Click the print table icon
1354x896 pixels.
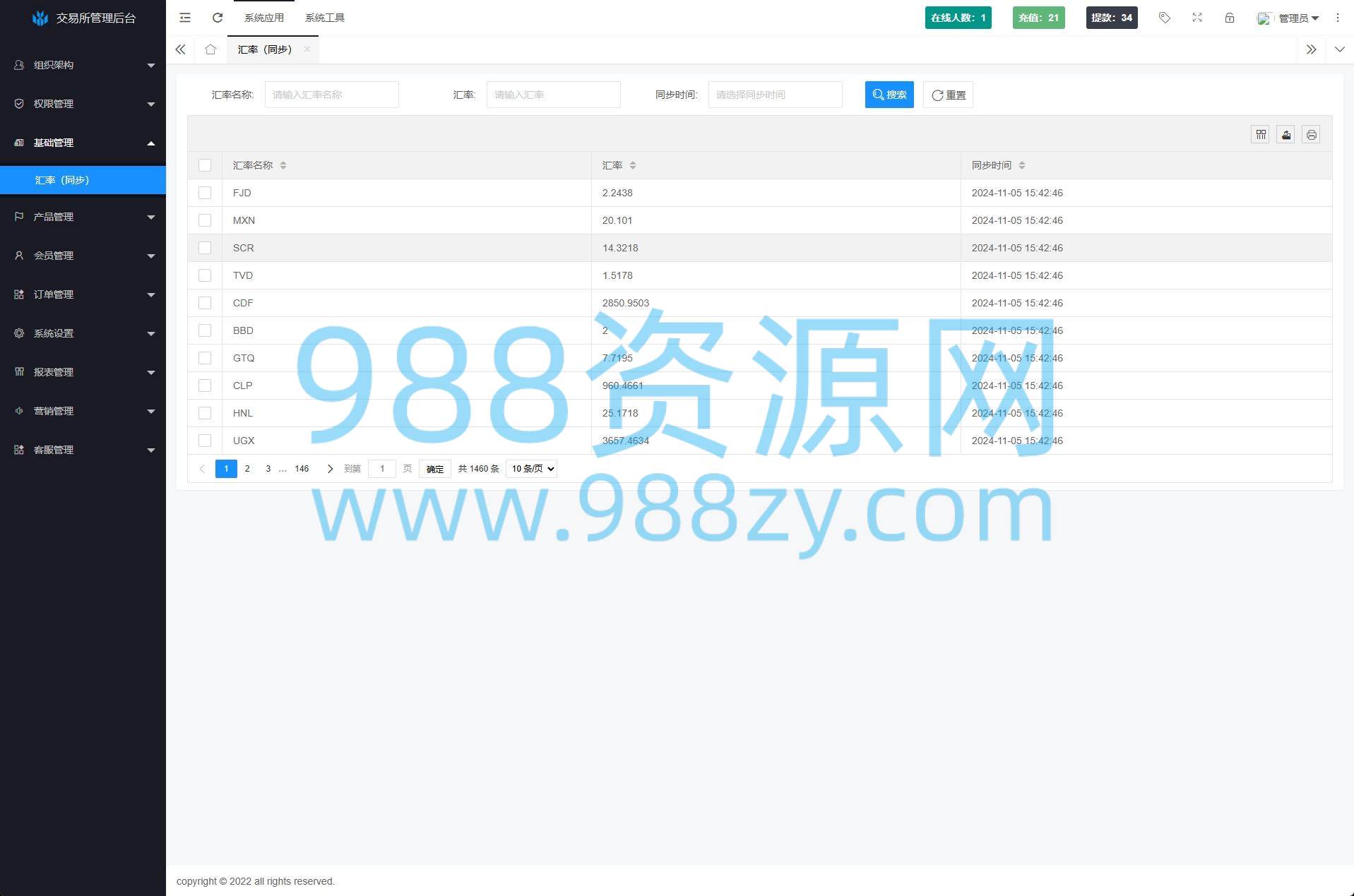[x=1312, y=135]
